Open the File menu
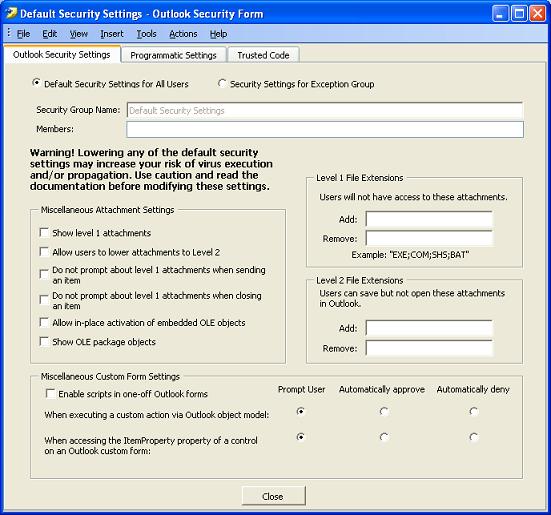551x515 pixels. pyautogui.click(x=24, y=34)
